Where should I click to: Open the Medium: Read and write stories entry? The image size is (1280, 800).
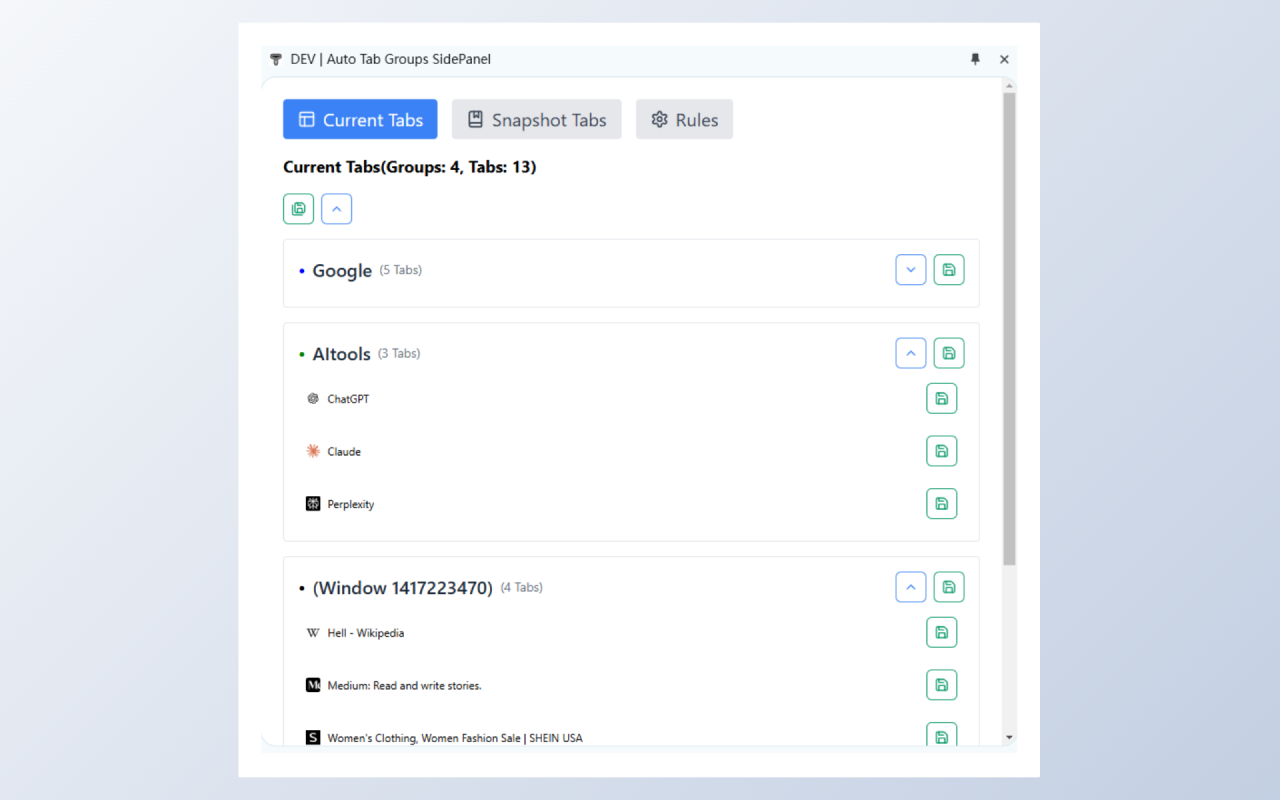(404, 686)
